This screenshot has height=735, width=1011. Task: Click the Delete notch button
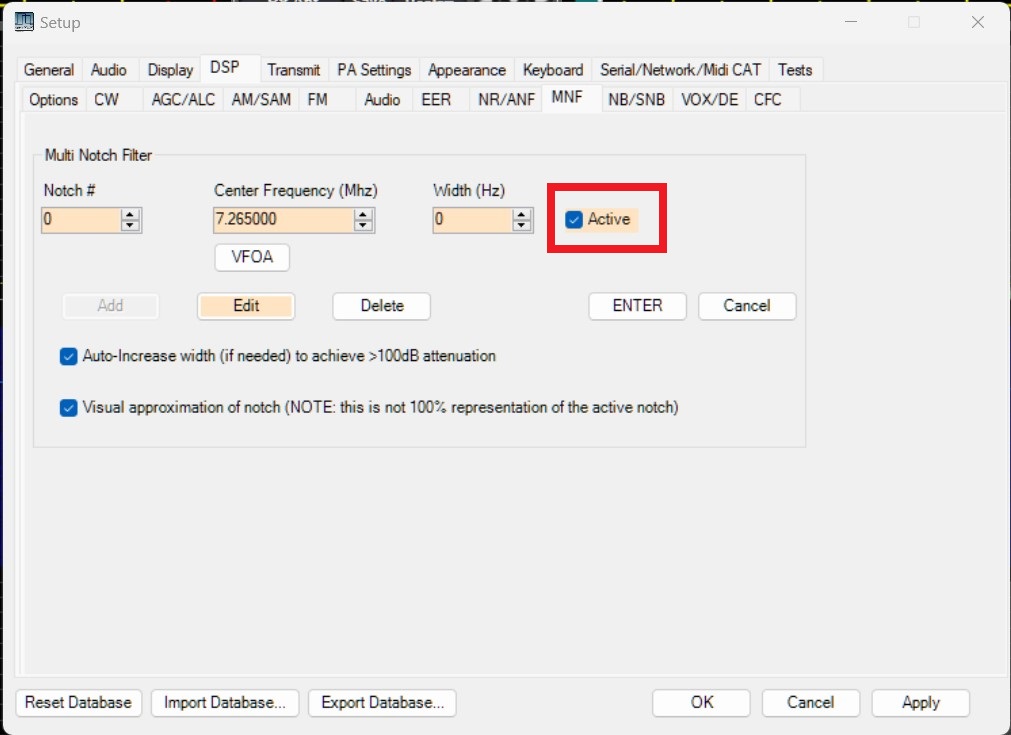click(x=381, y=306)
